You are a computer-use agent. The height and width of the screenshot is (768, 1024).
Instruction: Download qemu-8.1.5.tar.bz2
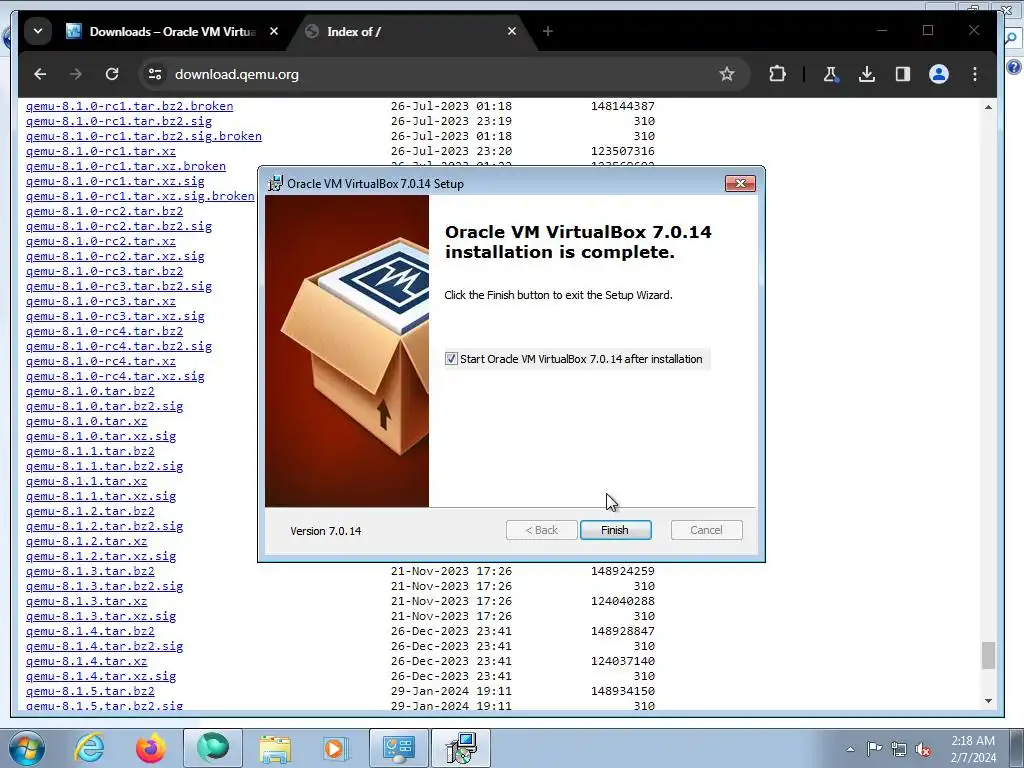(x=90, y=691)
